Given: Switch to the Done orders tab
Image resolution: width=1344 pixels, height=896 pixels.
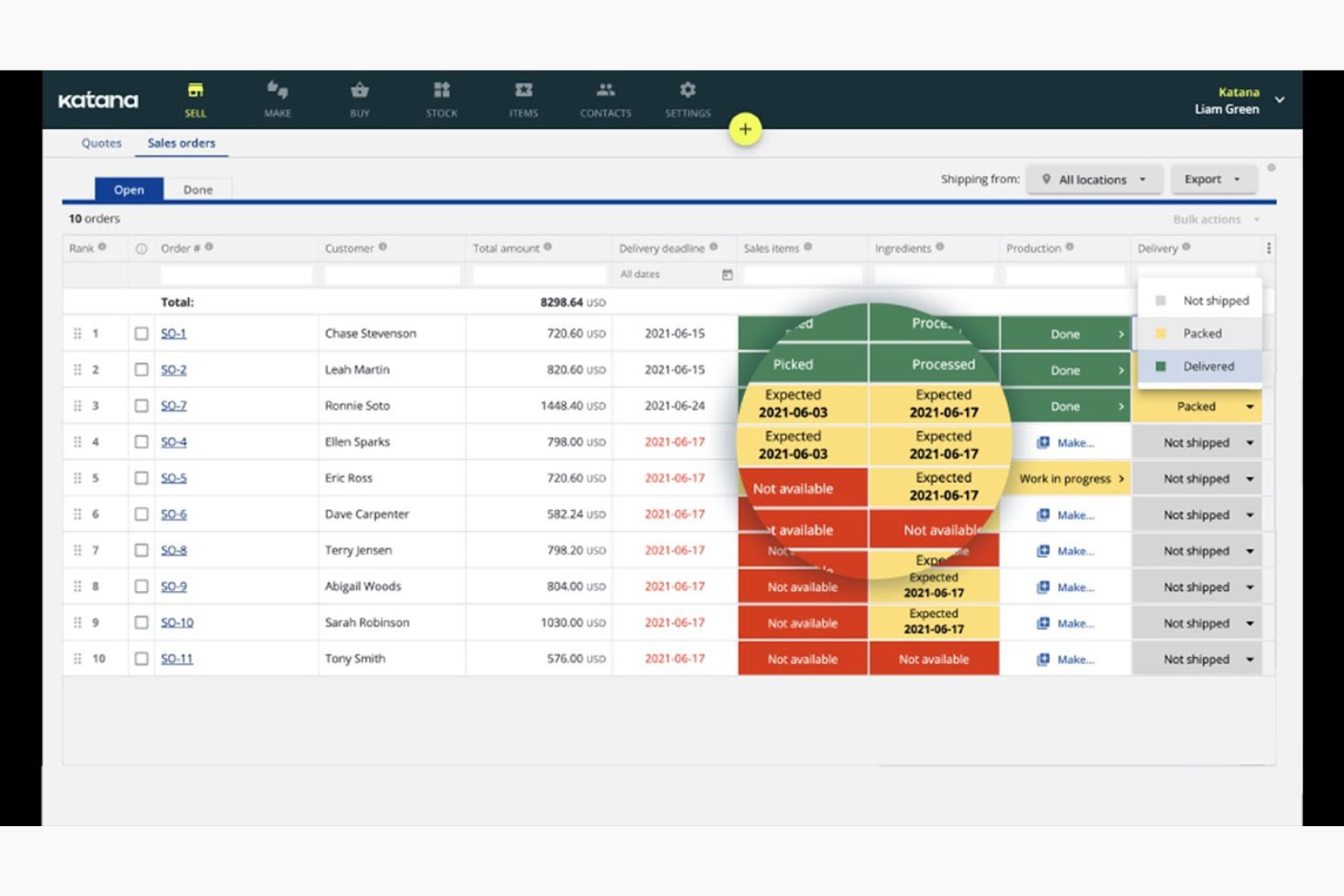Looking at the screenshot, I should (x=198, y=189).
